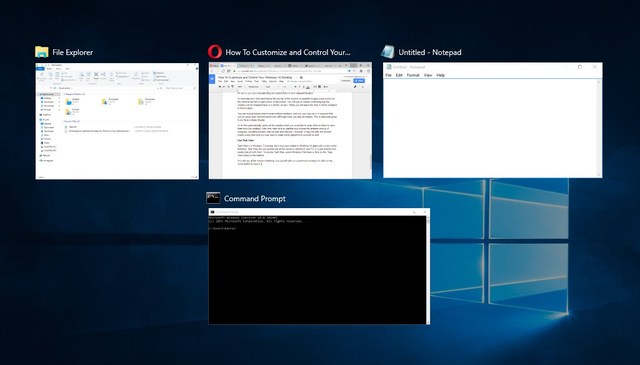Select the File Explorer window thumbnail

point(117,121)
